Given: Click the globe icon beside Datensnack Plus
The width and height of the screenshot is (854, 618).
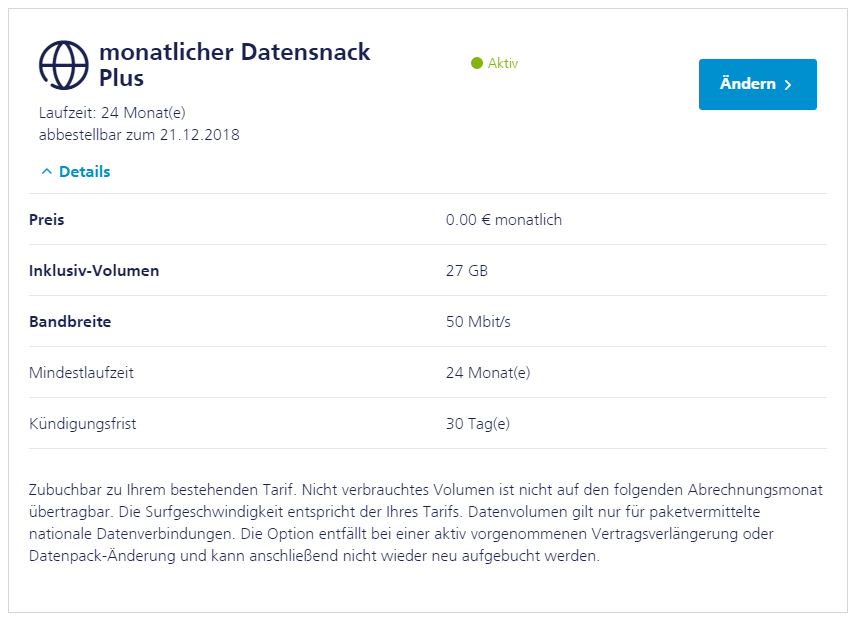Looking at the screenshot, I should [x=64, y=65].
